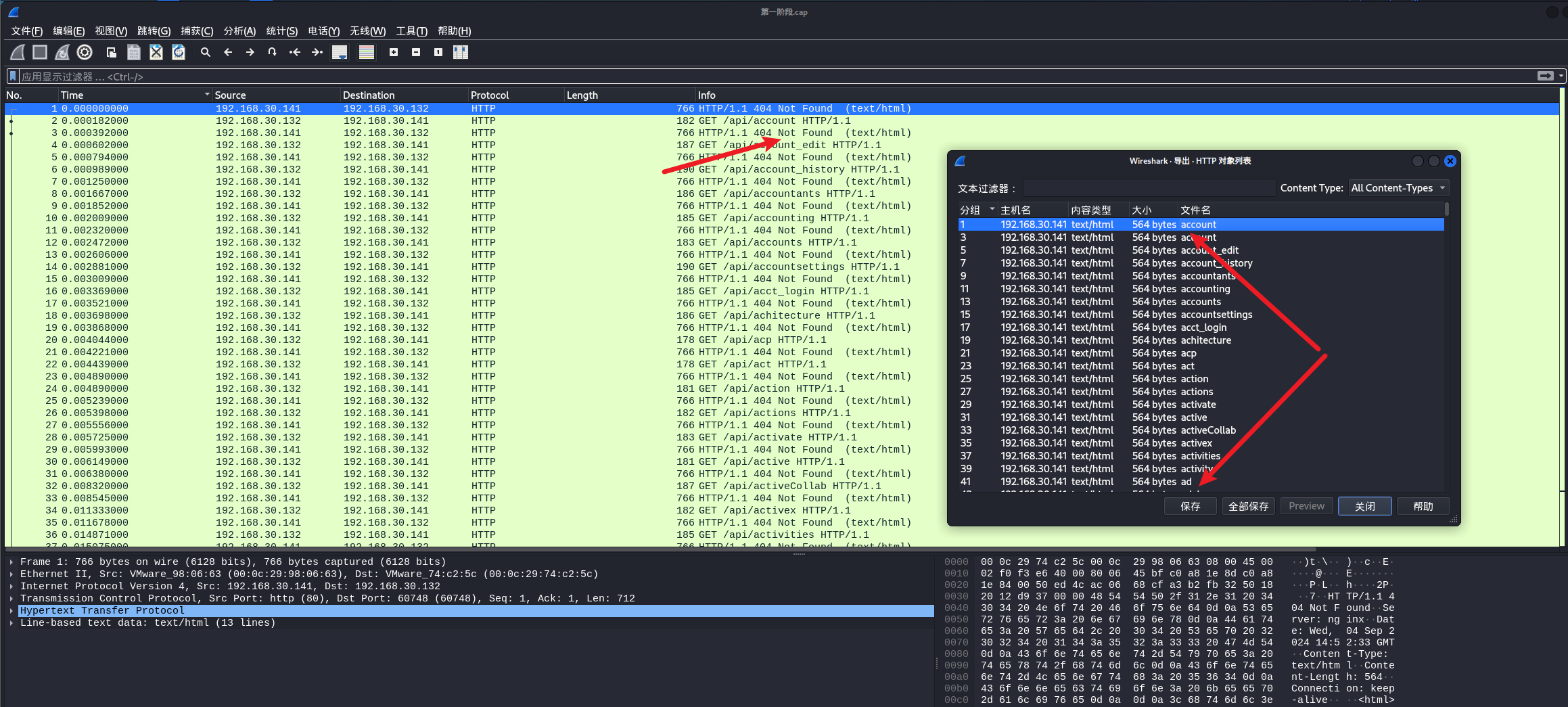
Task: Toggle auto-scroll during live capture
Action: tap(340, 52)
